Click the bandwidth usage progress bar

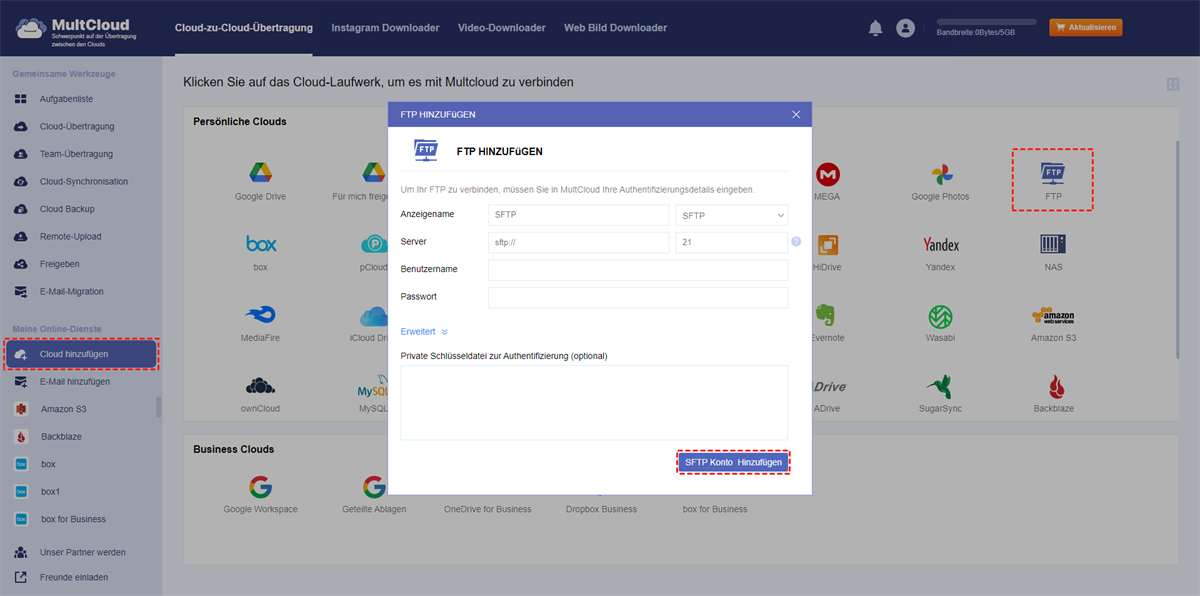985,21
